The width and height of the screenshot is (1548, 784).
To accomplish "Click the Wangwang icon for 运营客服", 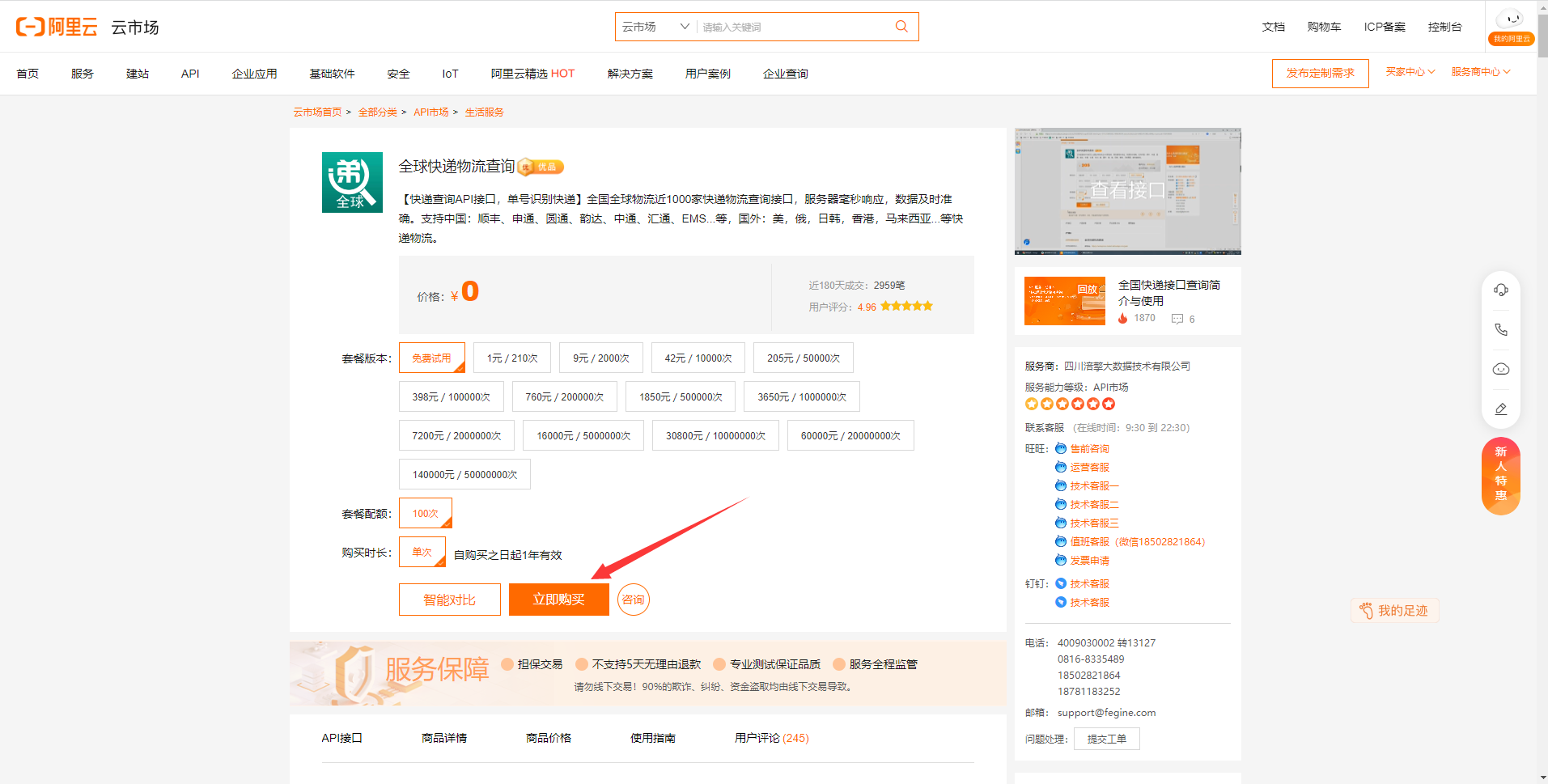I will click(x=1060, y=467).
